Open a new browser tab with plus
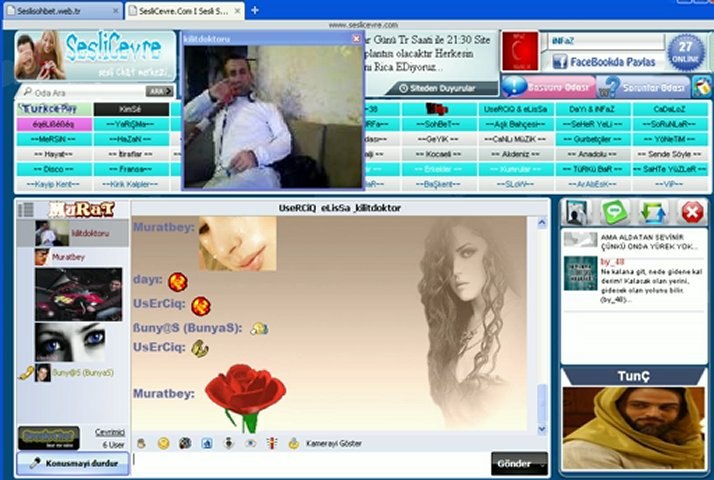 [x=255, y=10]
